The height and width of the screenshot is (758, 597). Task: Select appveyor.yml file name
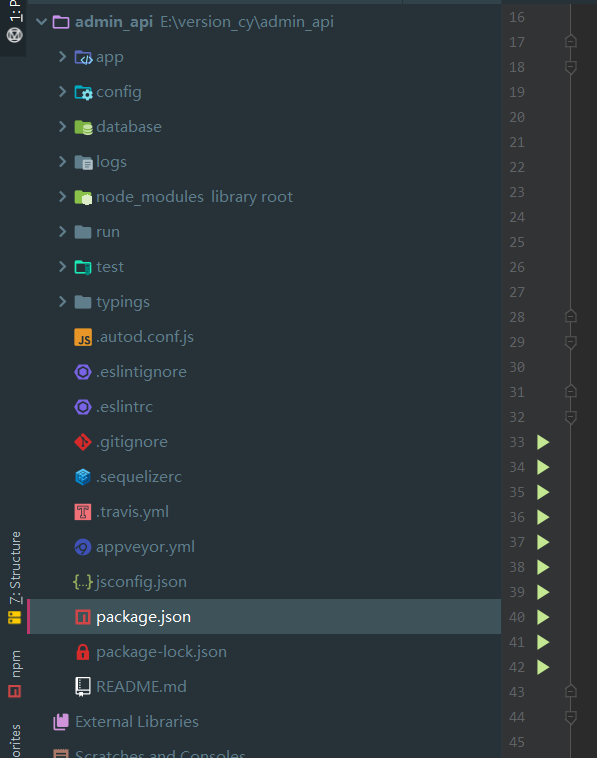click(x=146, y=547)
